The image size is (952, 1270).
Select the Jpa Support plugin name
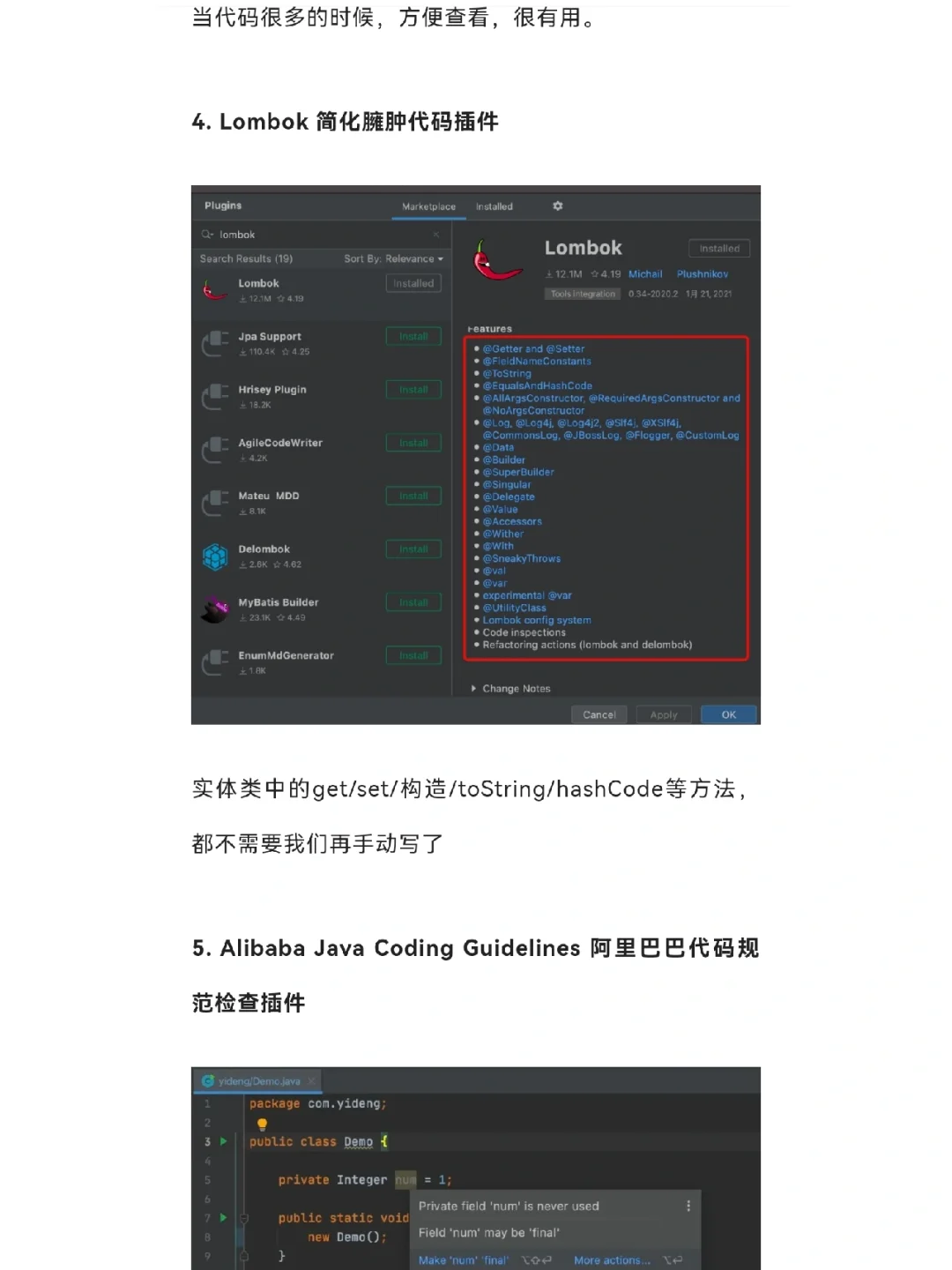tap(270, 336)
